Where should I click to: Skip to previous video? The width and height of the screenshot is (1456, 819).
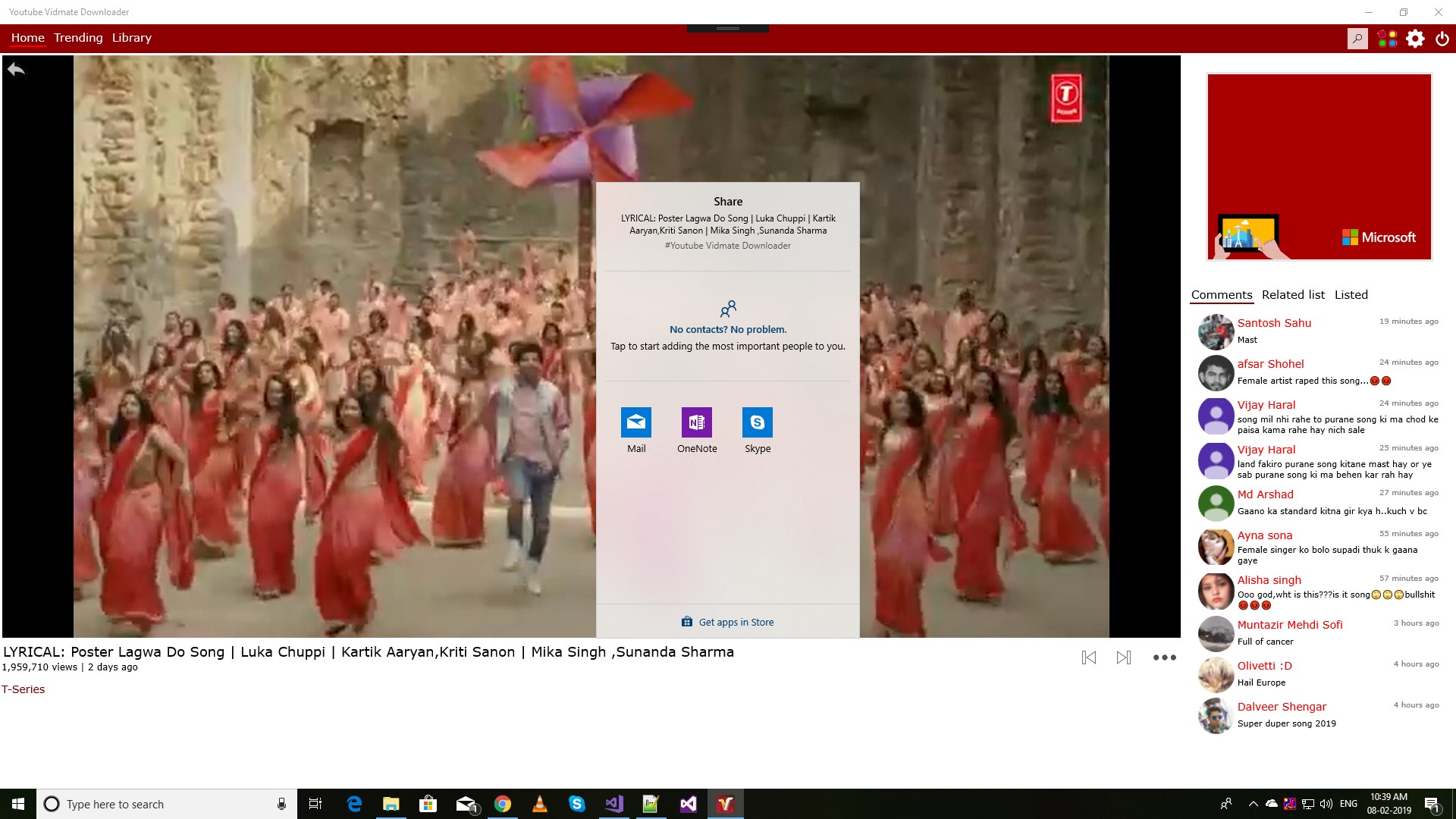1089,657
